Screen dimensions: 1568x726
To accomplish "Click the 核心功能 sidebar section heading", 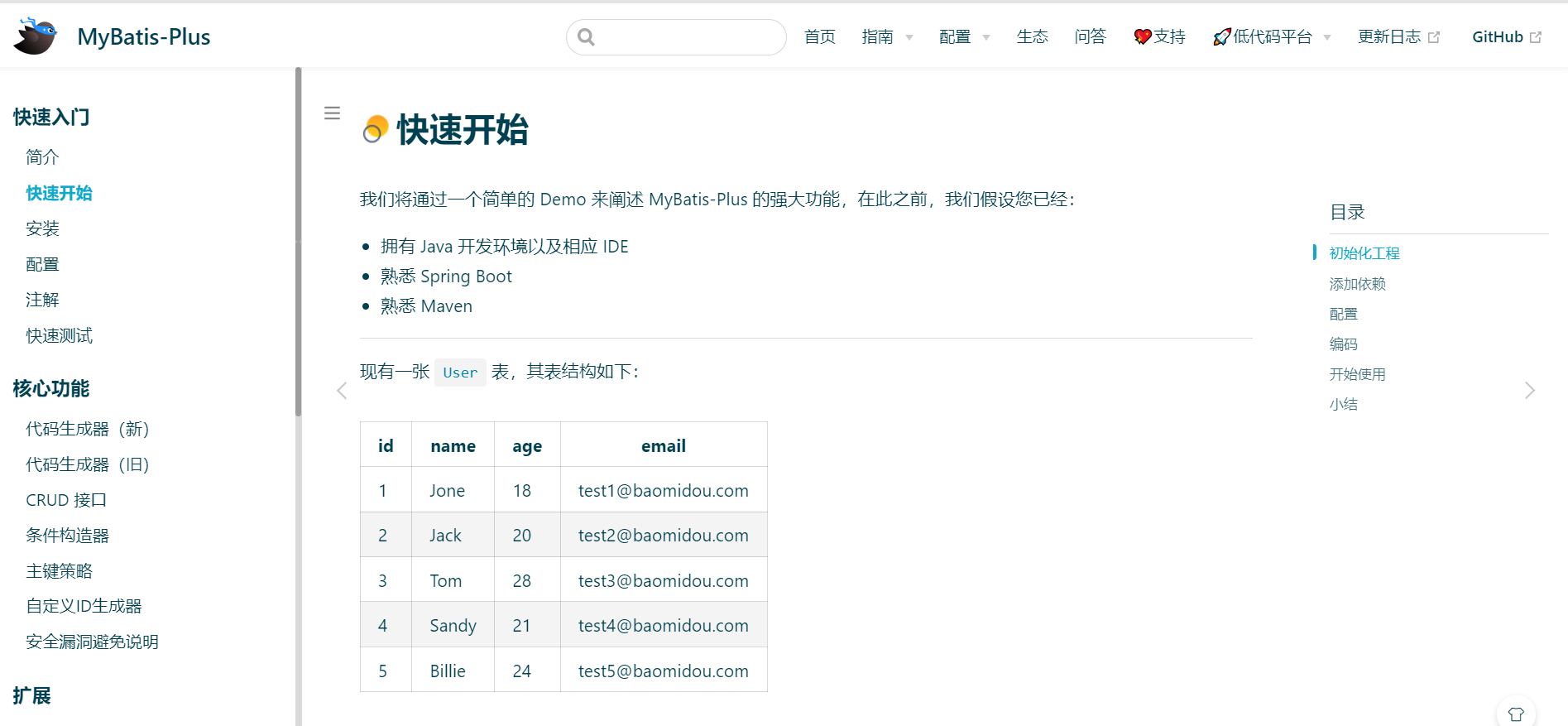I will pos(51,388).
